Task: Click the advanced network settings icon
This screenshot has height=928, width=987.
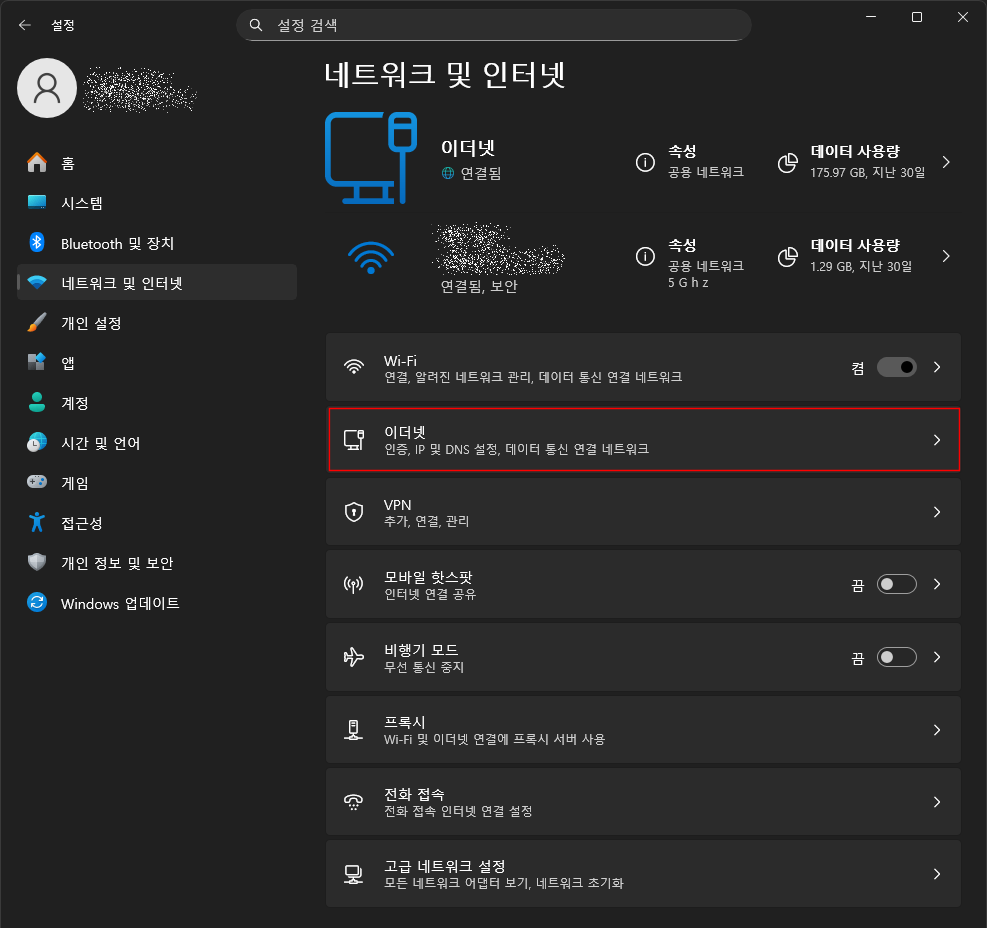Action: [x=354, y=874]
